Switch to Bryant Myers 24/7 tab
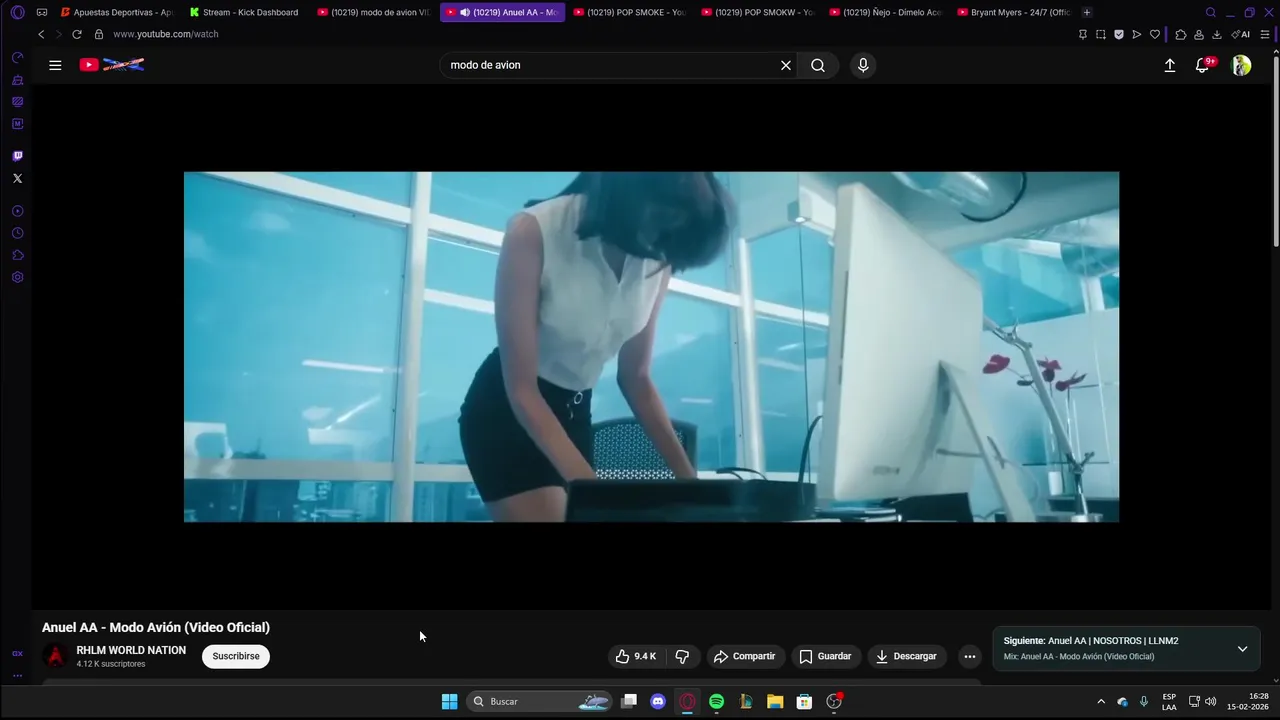Screen dimensions: 1280x720 [1014, 12]
